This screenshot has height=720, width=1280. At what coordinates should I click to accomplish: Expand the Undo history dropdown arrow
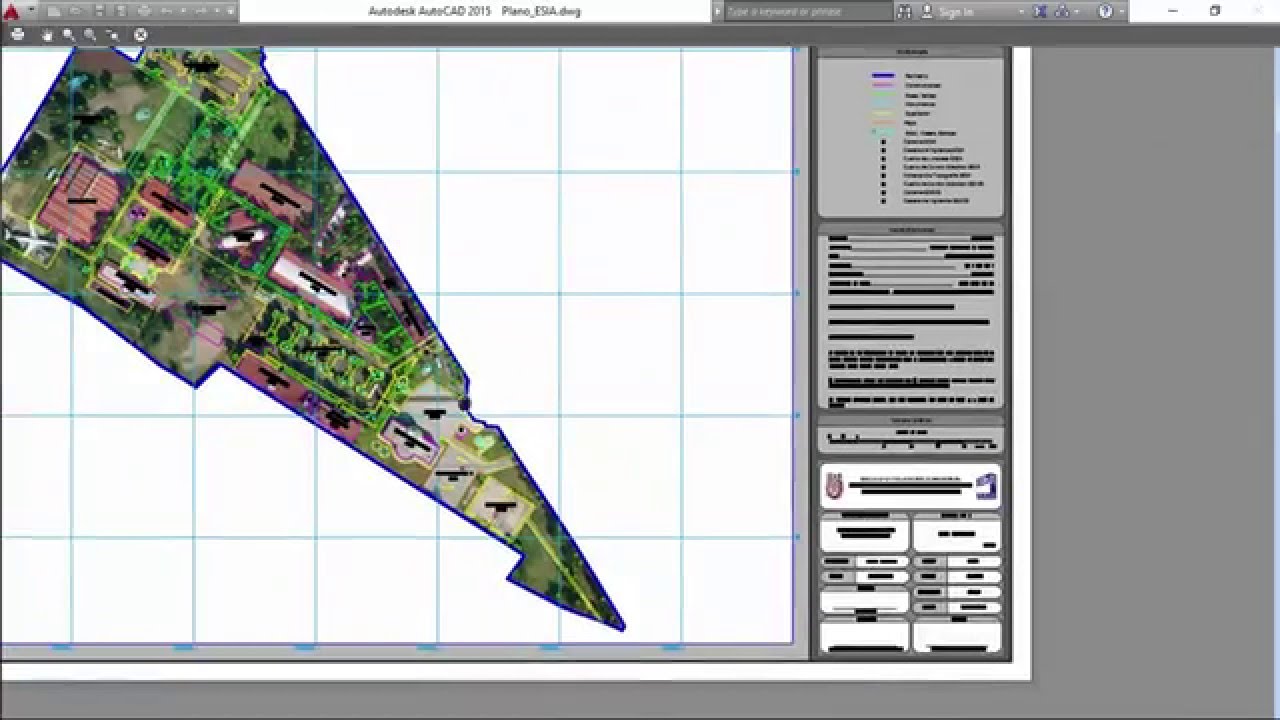184,11
